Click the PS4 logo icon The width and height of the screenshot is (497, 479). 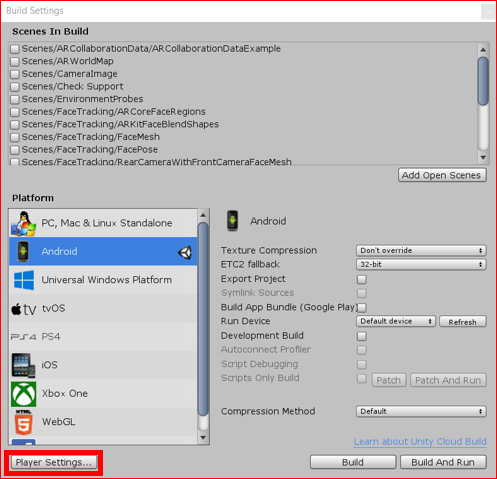click(23, 337)
